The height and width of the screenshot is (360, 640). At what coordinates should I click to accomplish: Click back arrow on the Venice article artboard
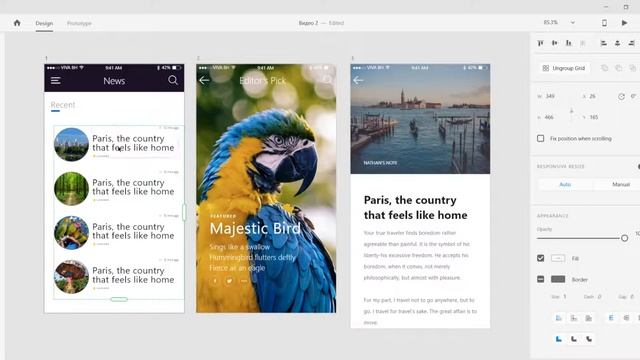click(x=358, y=80)
